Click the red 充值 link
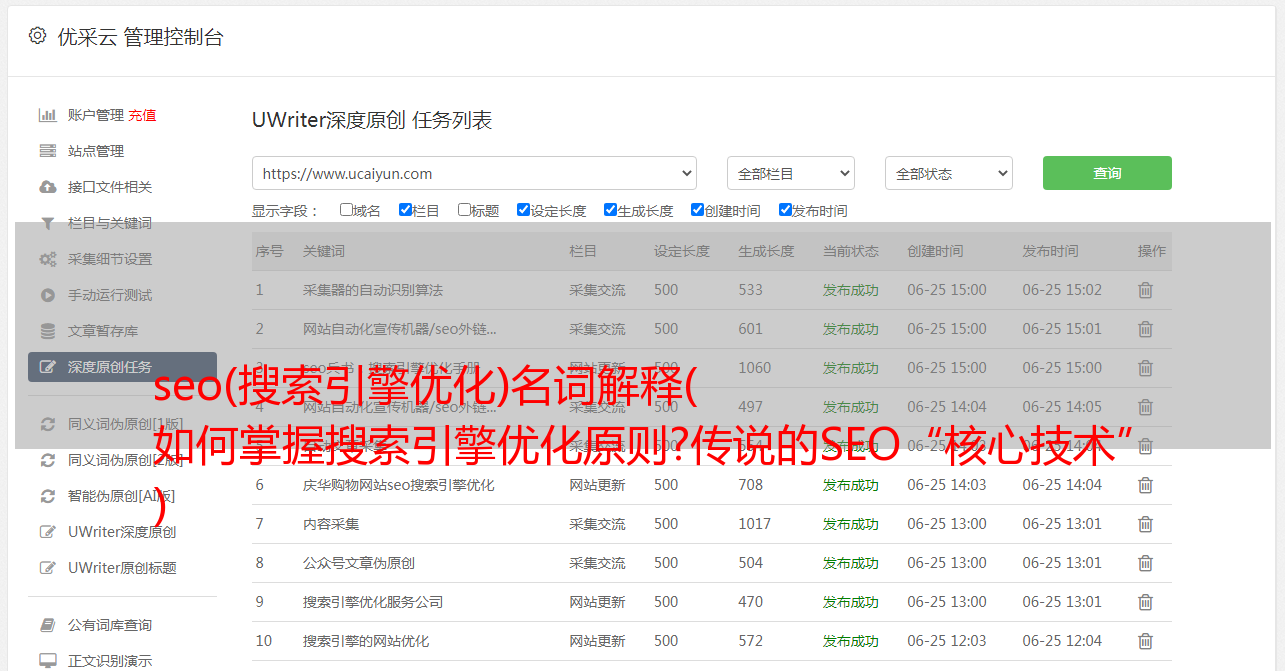The width and height of the screenshot is (1285, 671). [x=142, y=115]
